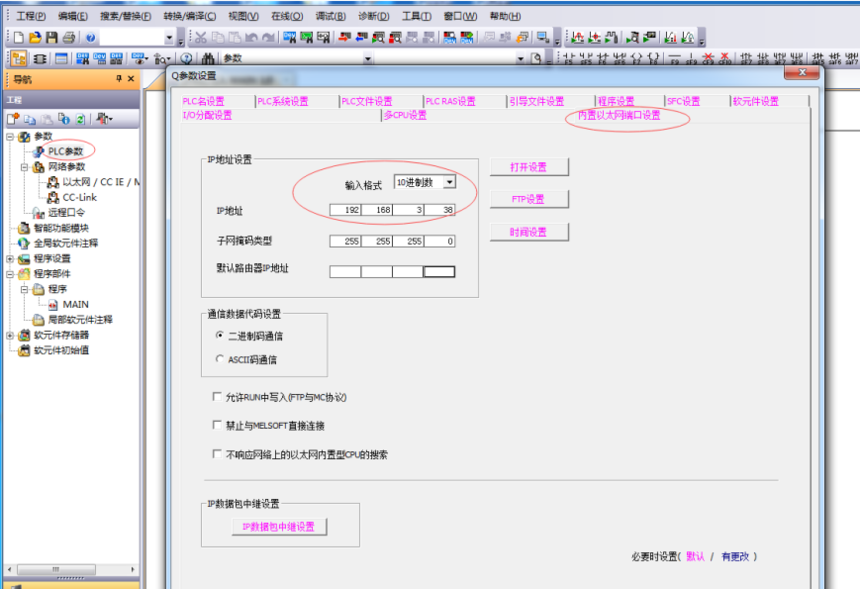Click the FTP设置 button
The height and width of the screenshot is (589, 860).
(529, 199)
